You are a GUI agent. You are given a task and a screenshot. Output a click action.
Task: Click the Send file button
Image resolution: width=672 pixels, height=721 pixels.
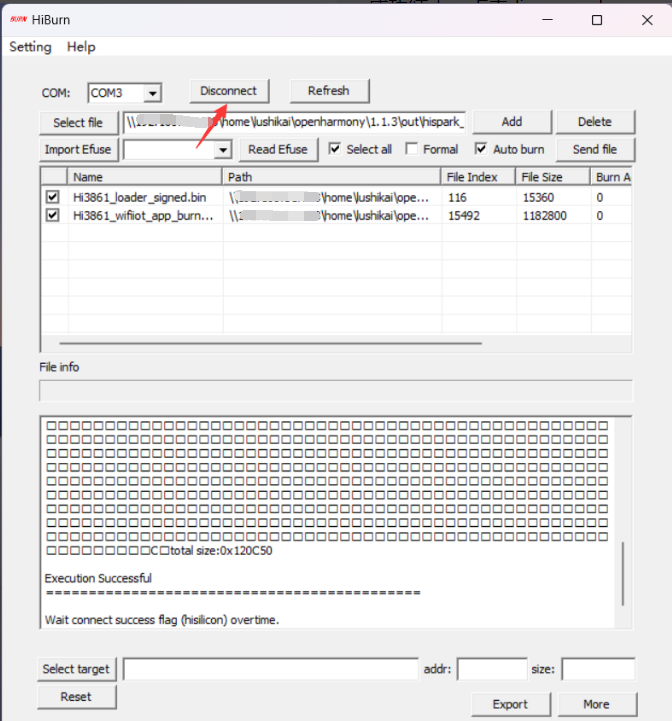pos(595,149)
